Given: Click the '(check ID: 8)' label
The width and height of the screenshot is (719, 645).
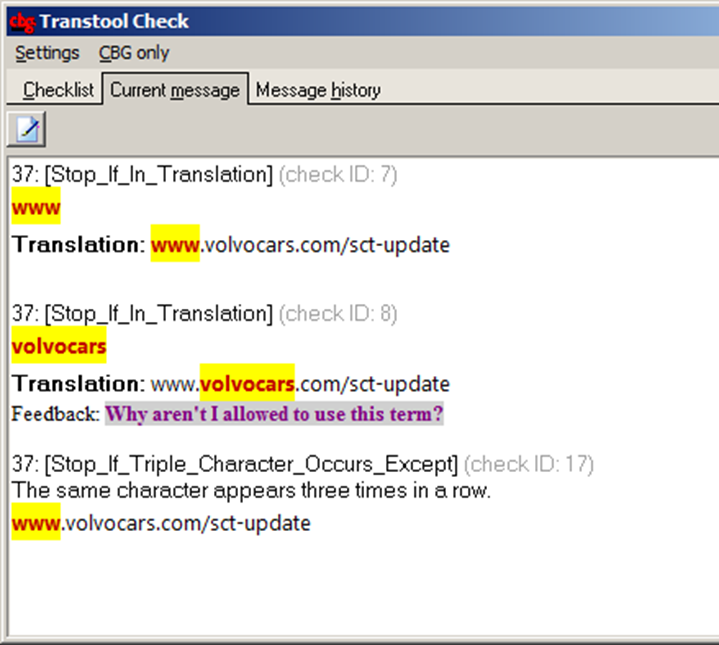Looking at the screenshot, I should [338, 314].
